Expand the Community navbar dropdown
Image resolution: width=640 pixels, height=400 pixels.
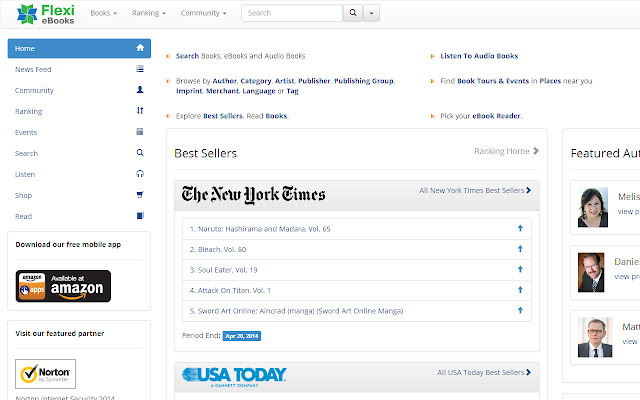click(203, 13)
